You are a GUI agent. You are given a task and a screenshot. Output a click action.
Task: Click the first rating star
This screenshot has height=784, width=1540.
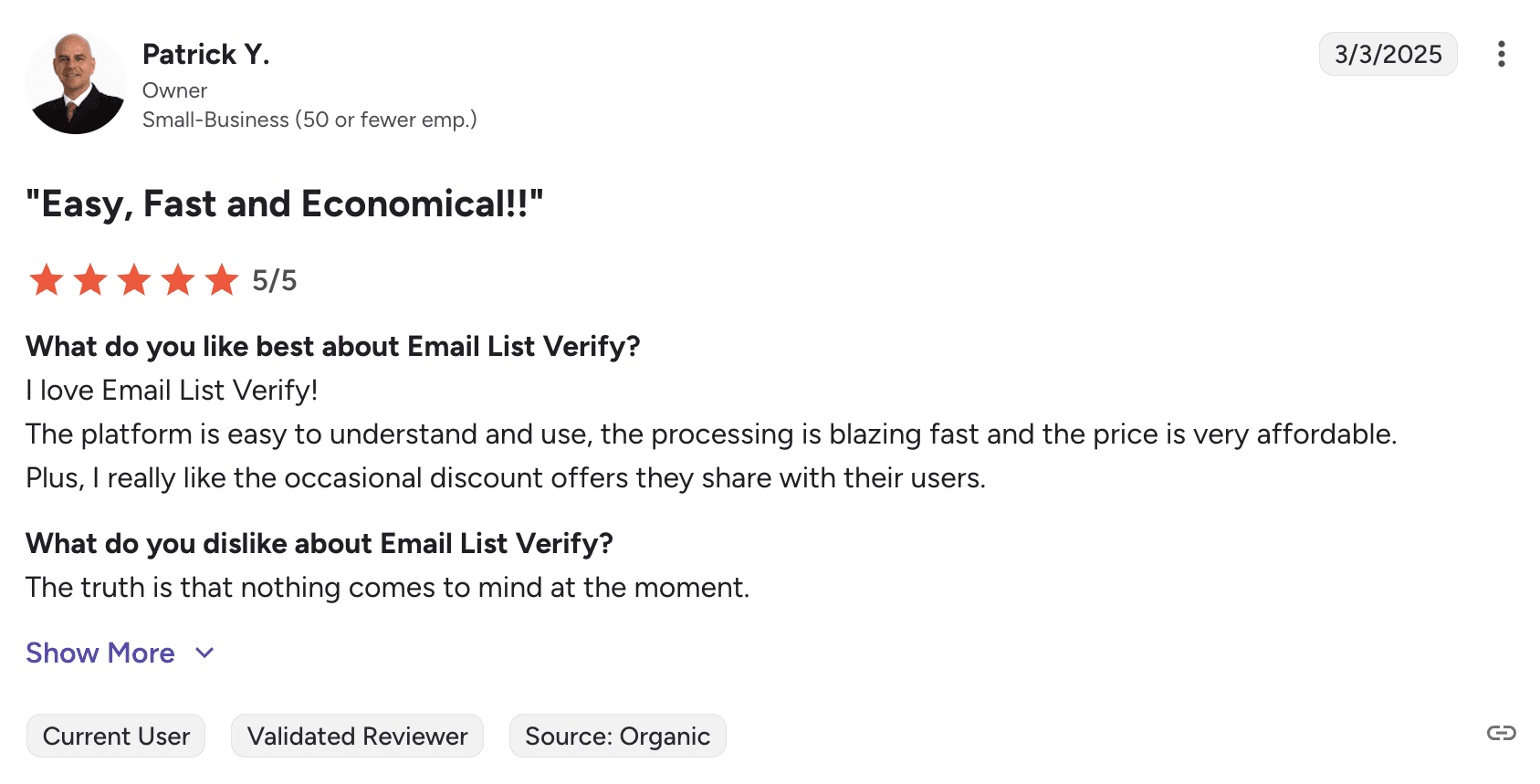coord(46,280)
